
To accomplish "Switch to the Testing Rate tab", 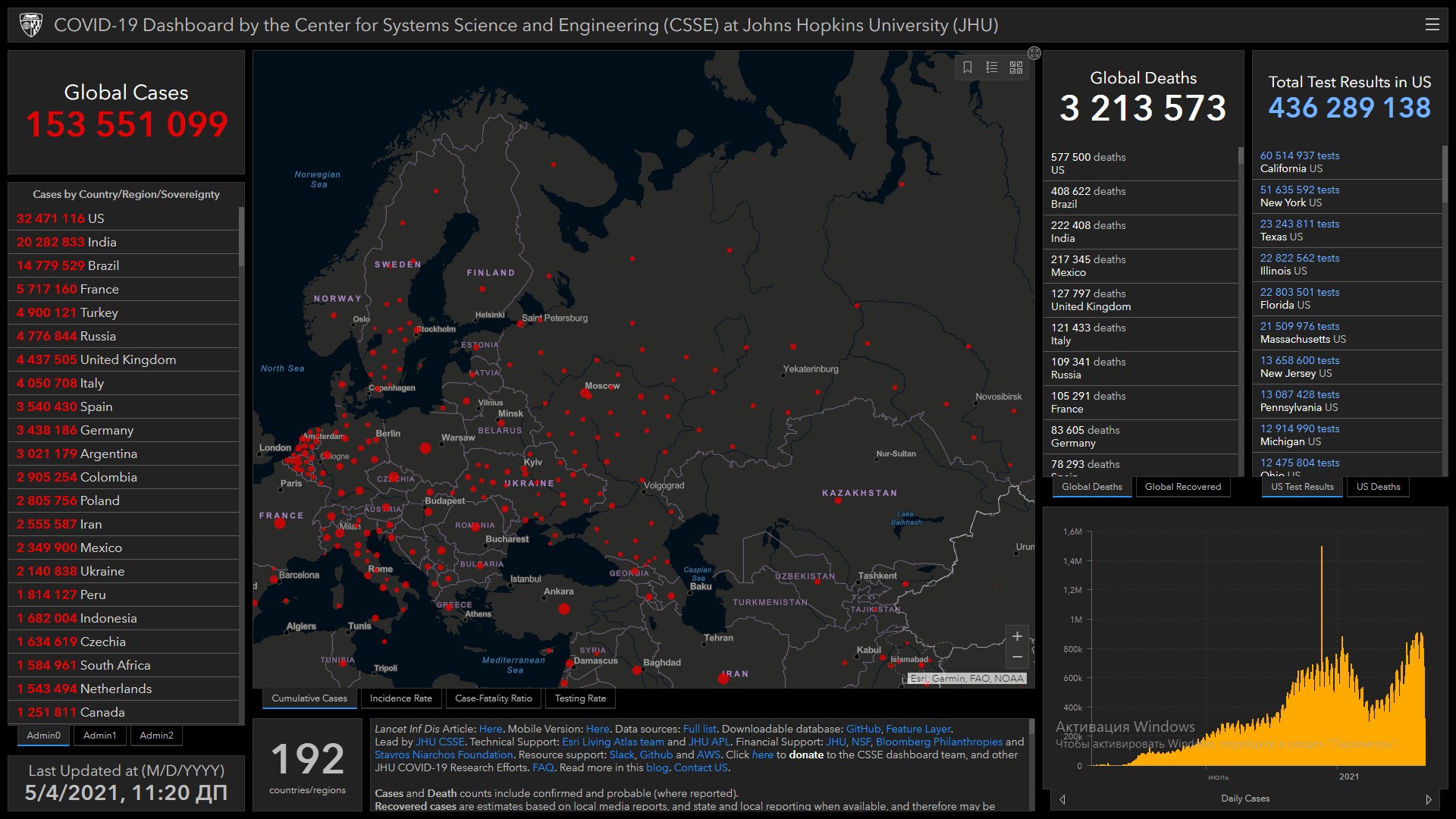I will pos(580,698).
